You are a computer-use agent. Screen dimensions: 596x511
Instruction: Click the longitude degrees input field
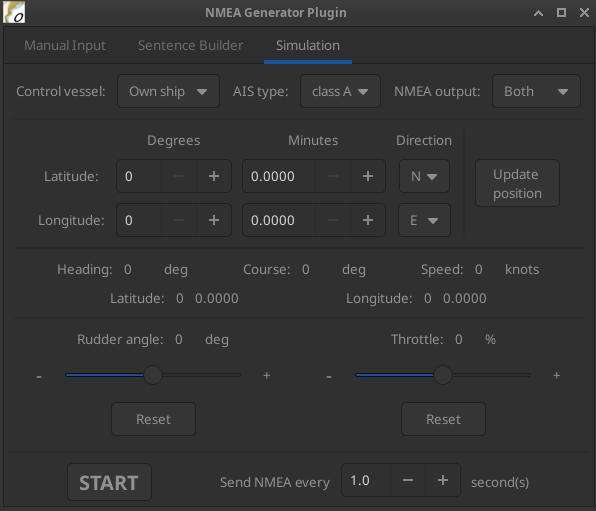click(139, 220)
